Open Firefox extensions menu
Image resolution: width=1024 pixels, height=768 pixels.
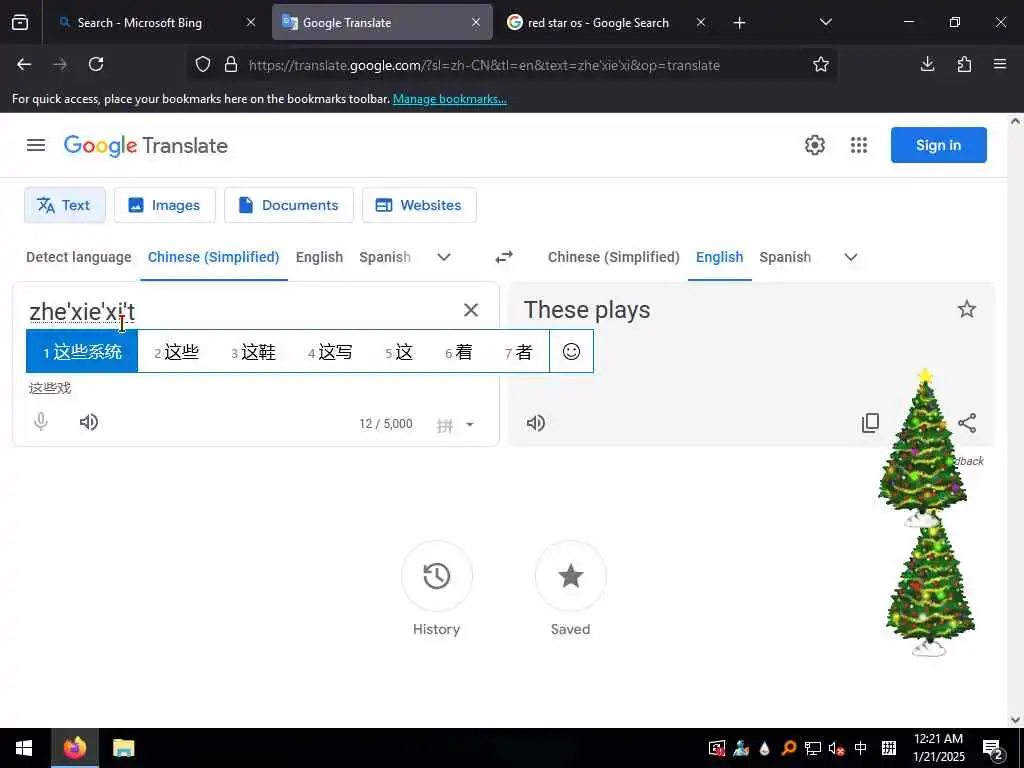(964, 64)
